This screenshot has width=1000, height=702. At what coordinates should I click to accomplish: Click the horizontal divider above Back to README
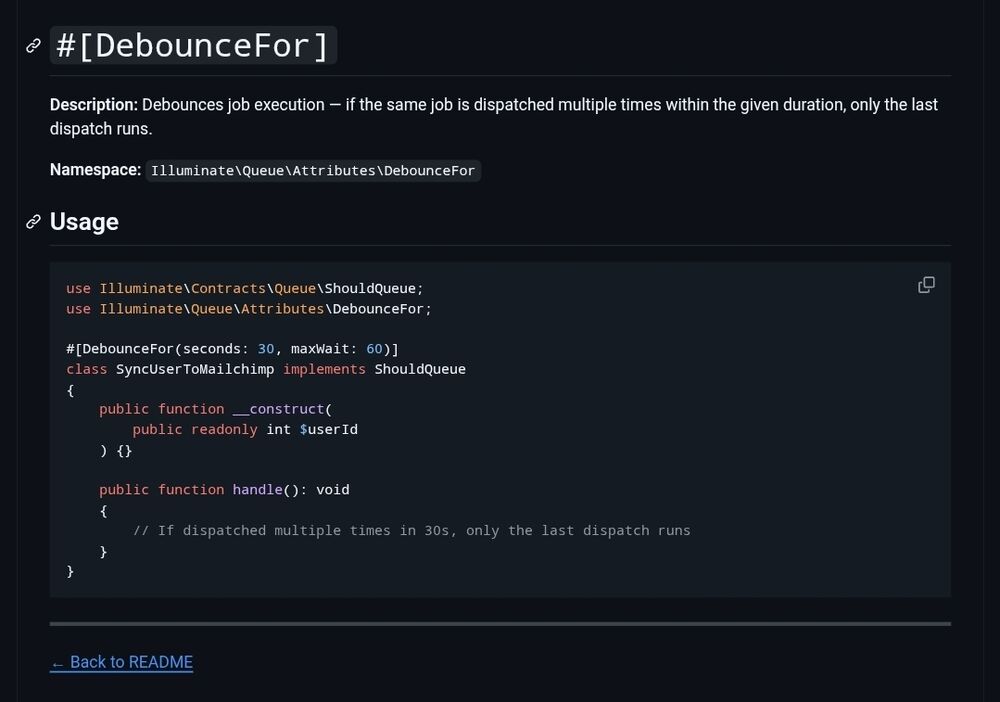(500, 624)
